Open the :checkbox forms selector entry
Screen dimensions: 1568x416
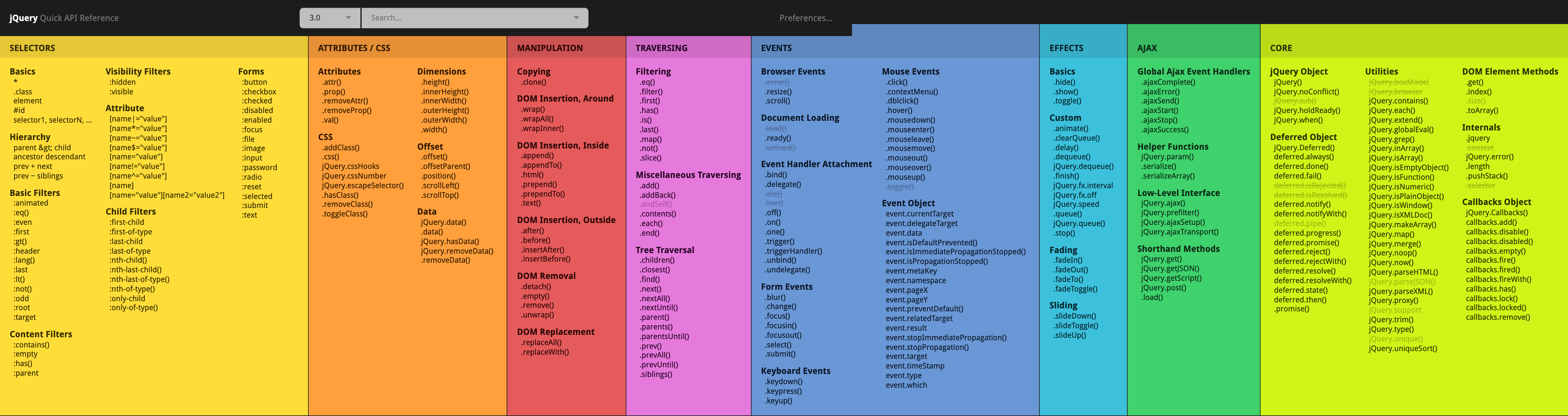coord(259,92)
